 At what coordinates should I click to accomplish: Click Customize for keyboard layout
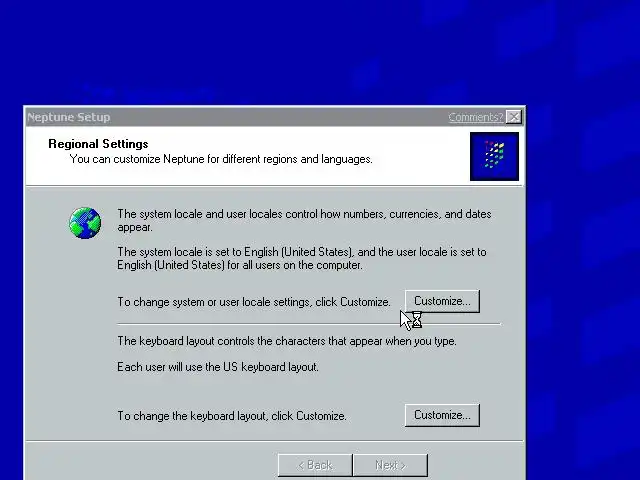pyautogui.click(x=442, y=416)
